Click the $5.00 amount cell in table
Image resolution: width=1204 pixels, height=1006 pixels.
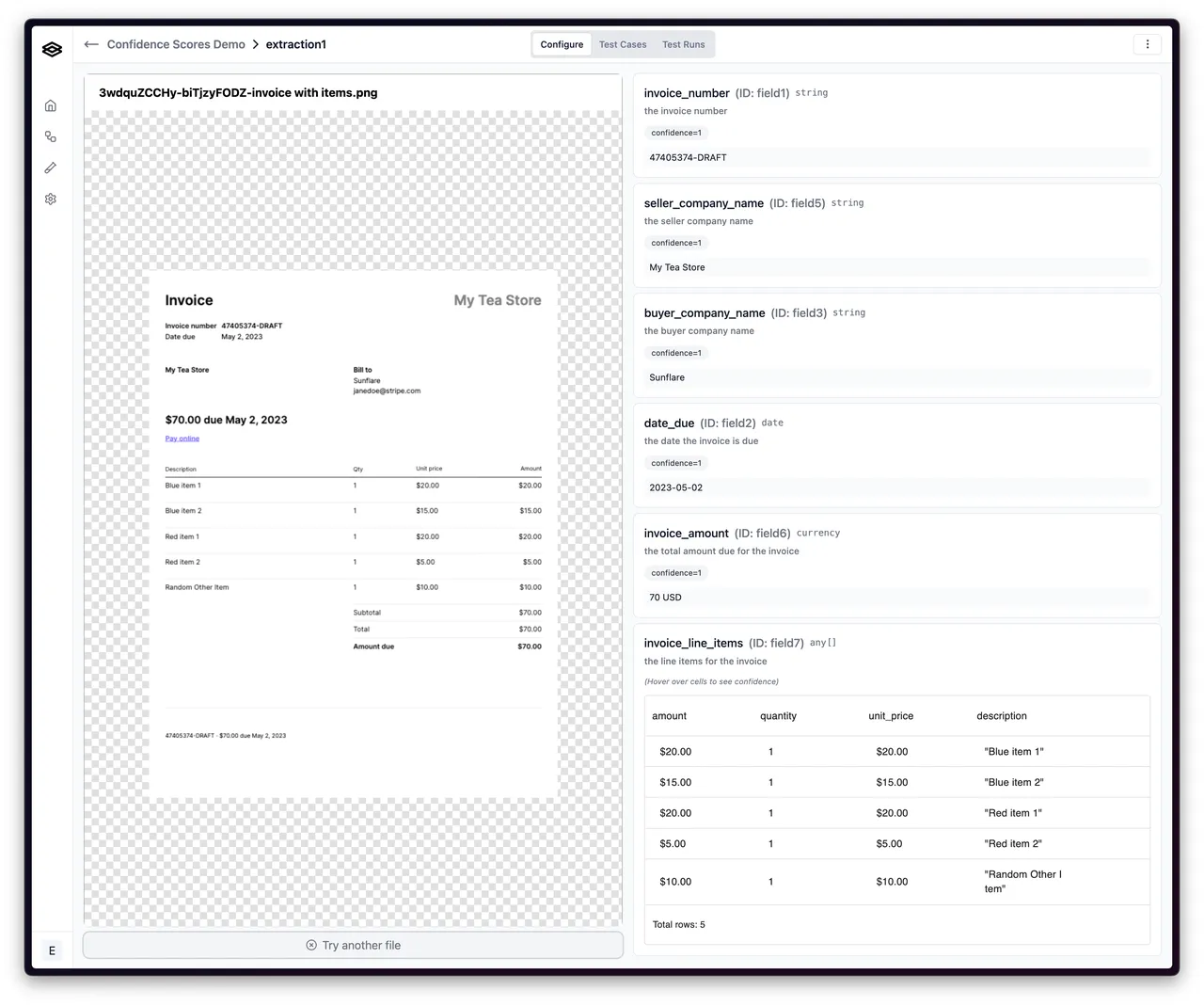pos(673,844)
